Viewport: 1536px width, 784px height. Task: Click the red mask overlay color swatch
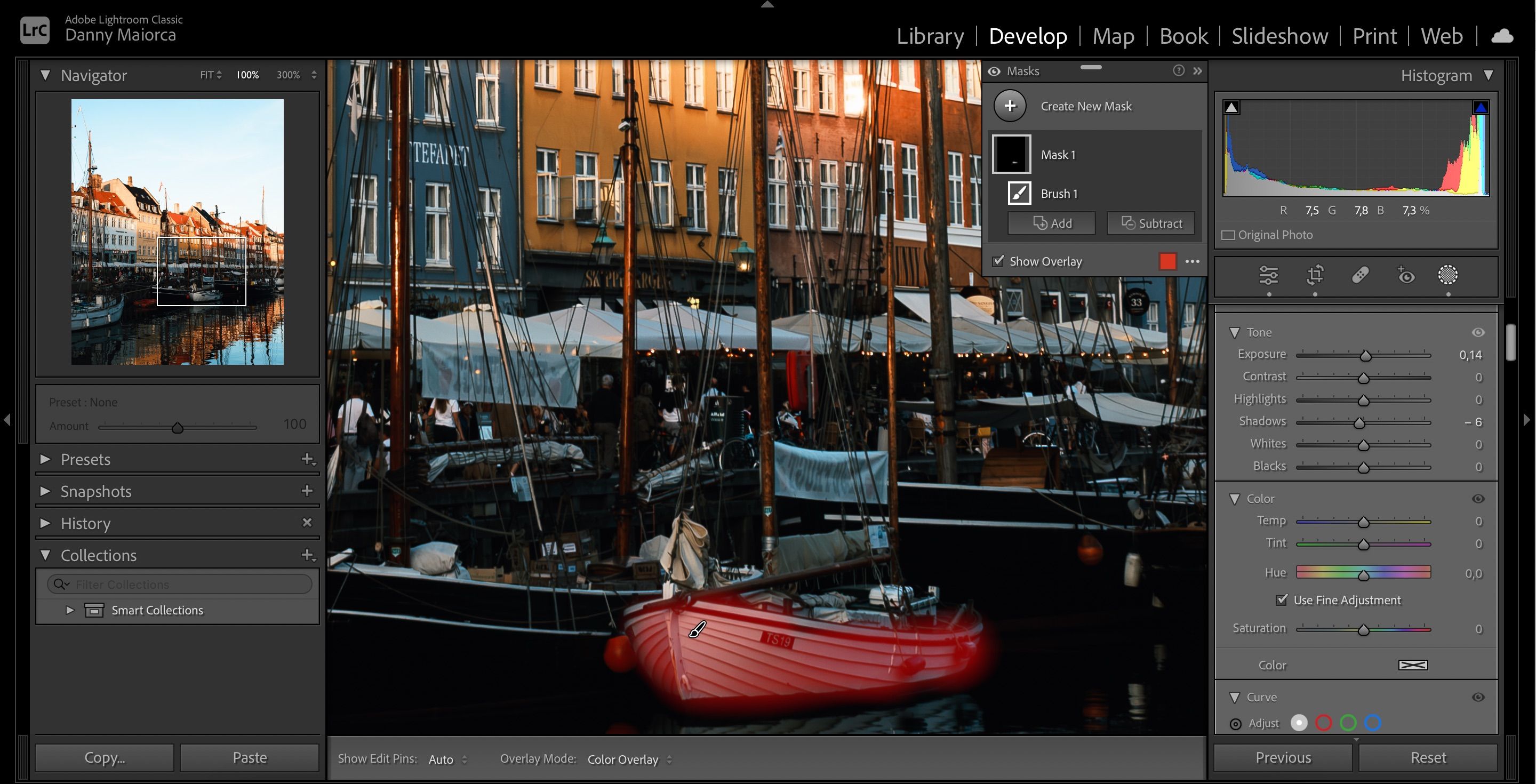(x=1167, y=261)
